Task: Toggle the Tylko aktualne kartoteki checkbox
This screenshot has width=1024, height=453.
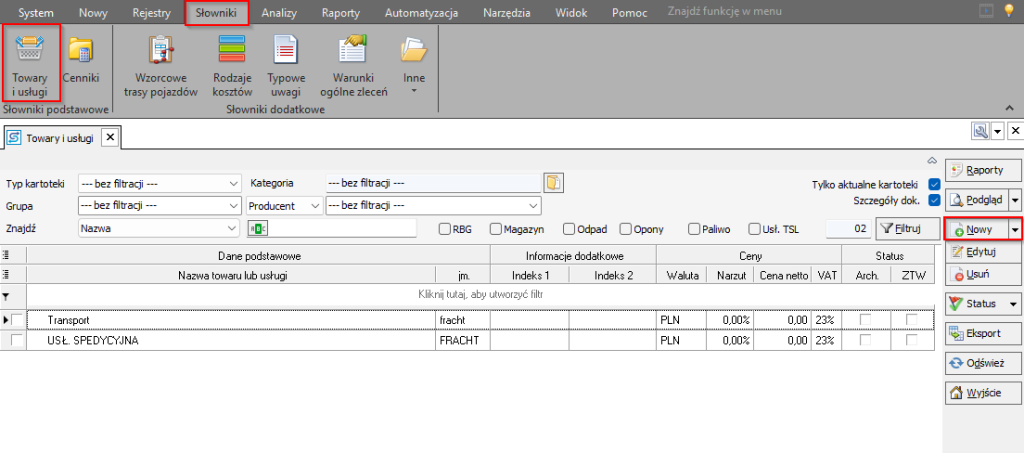Action: pos(933,185)
